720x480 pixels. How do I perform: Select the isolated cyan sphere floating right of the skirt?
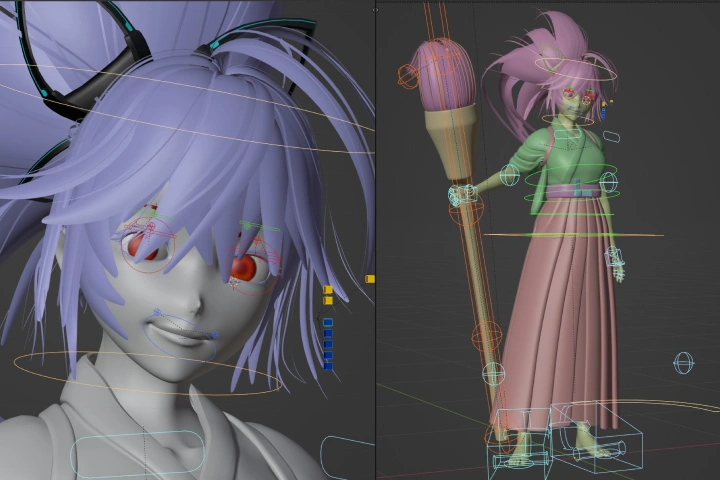[683, 363]
